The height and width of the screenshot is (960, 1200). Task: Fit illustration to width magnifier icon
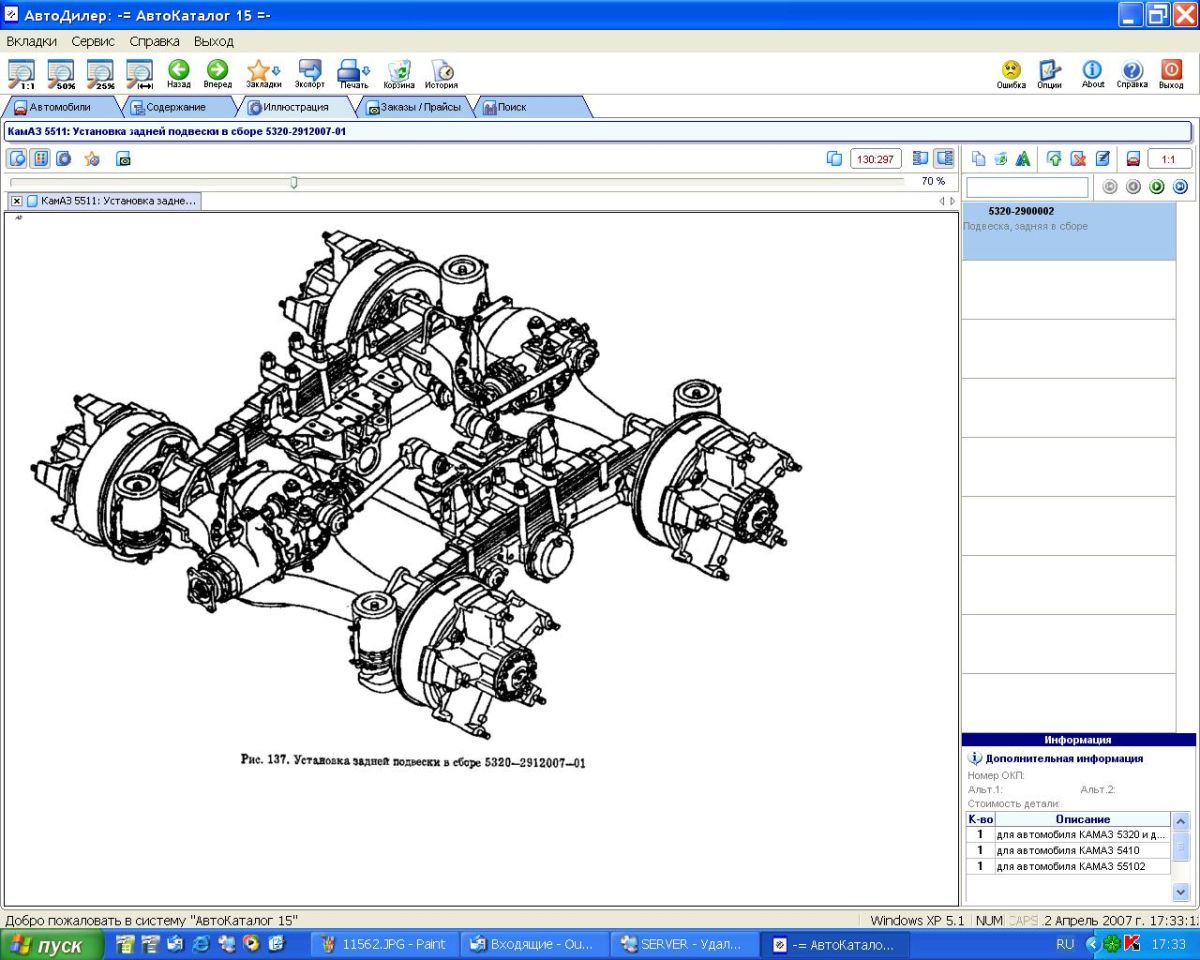pos(140,73)
